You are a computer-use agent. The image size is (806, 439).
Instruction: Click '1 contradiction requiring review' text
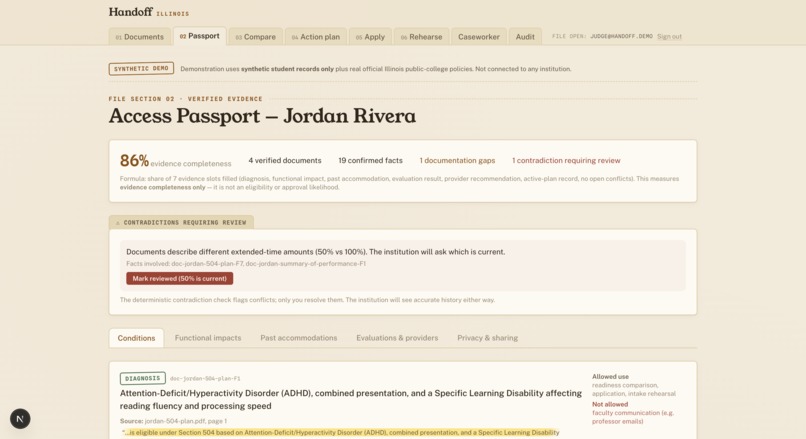click(x=566, y=160)
